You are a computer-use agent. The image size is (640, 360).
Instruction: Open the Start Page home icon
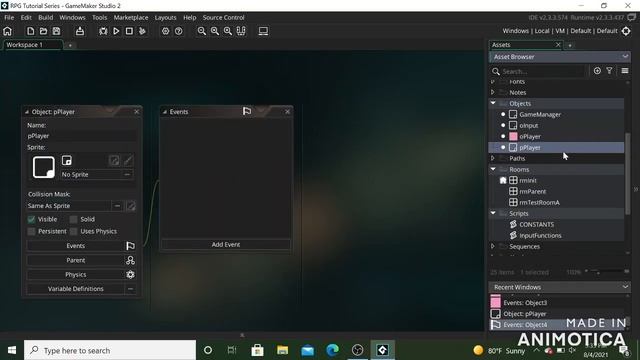tap(7, 31)
